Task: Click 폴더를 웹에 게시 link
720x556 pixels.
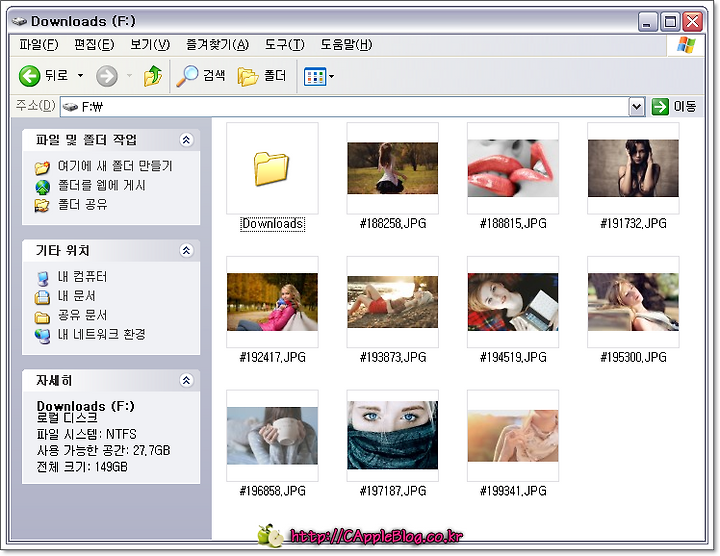Action: click(101, 185)
